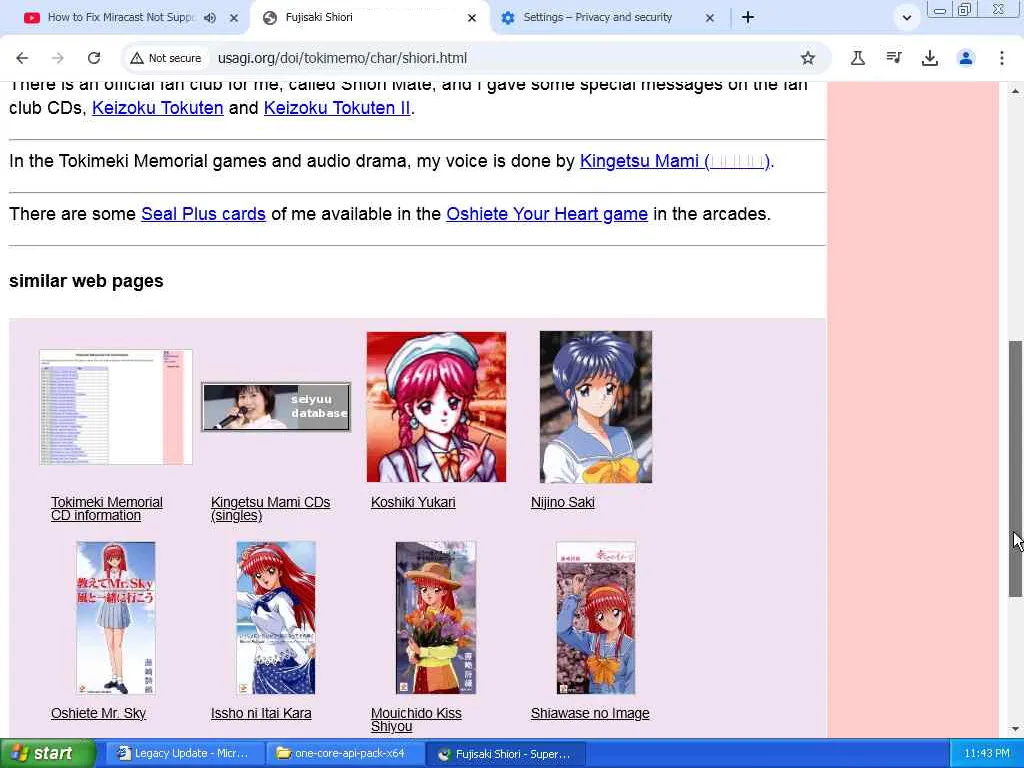Open the Not secure site info
Screen dimensions: 1024x768
pyautogui.click(x=165, y=58)
